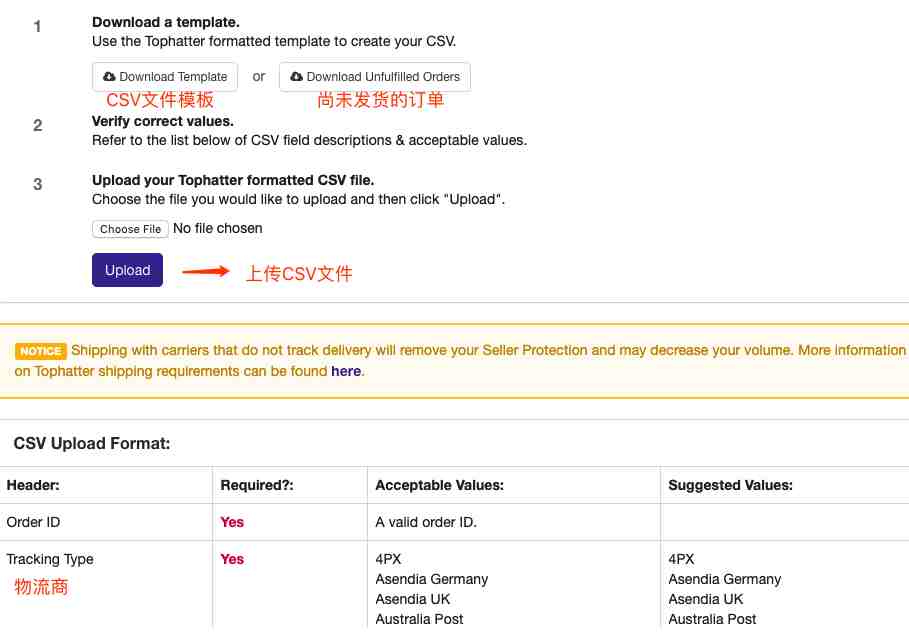
Task: Click the 'Required?:' column heading
Action: 257,485
